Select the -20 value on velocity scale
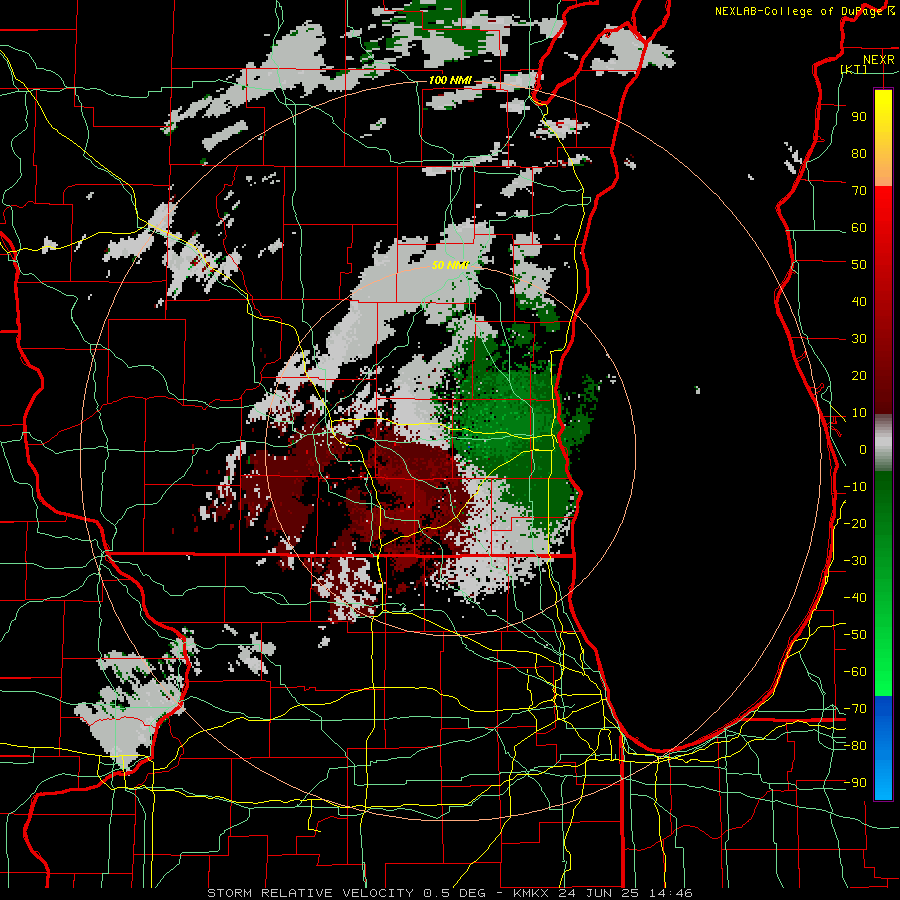 click(x=855, y=524)
